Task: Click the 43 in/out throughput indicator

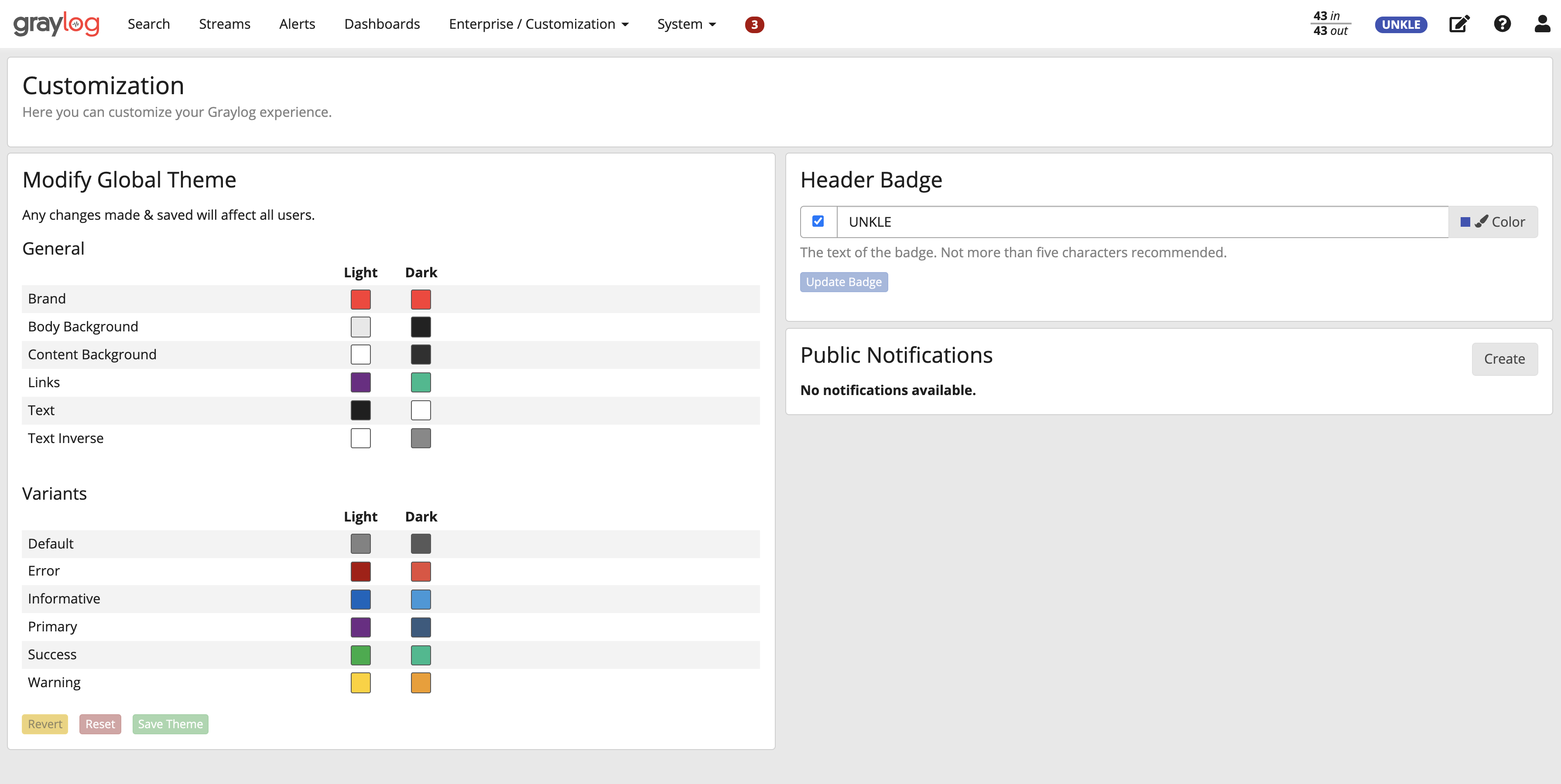Action: tap(1330, 24)
